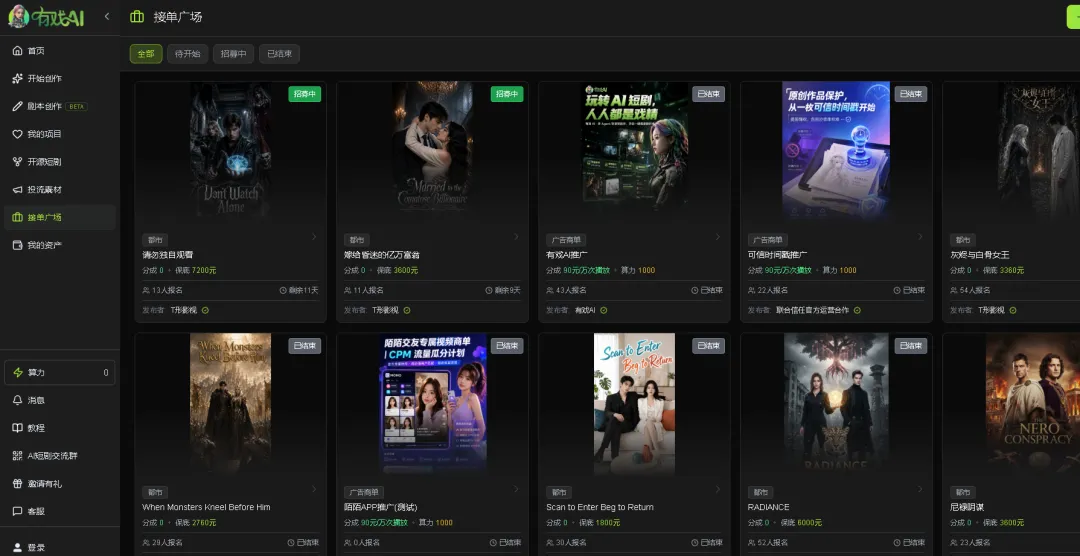Image resolution: width=1080 pixels, height=556 pixels.
Task: Expand the RADIANCE card chevron
Action: pos(920,489)
